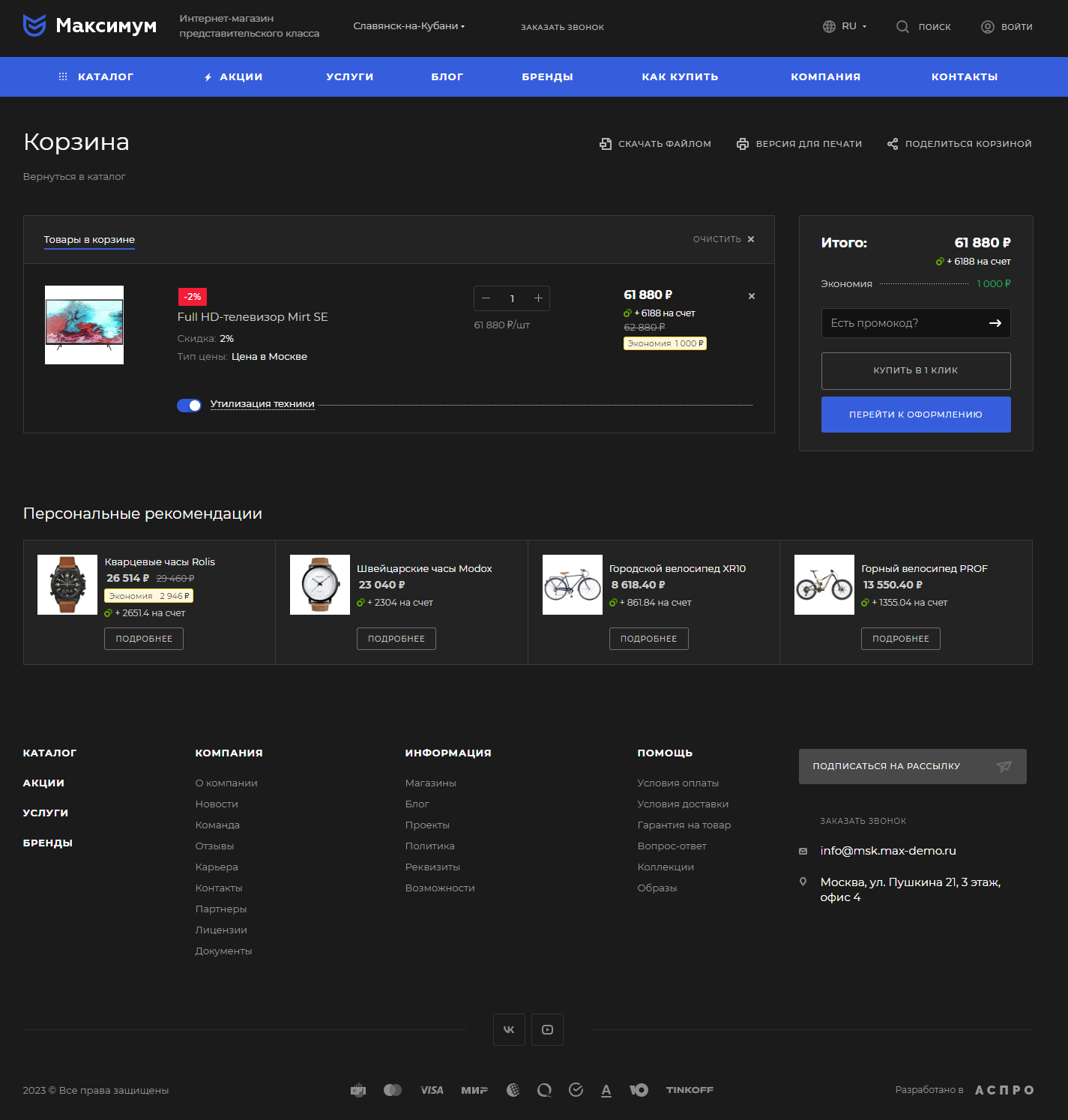
Task: Expand the RU language dropdown
Action: tap(854, 26)
